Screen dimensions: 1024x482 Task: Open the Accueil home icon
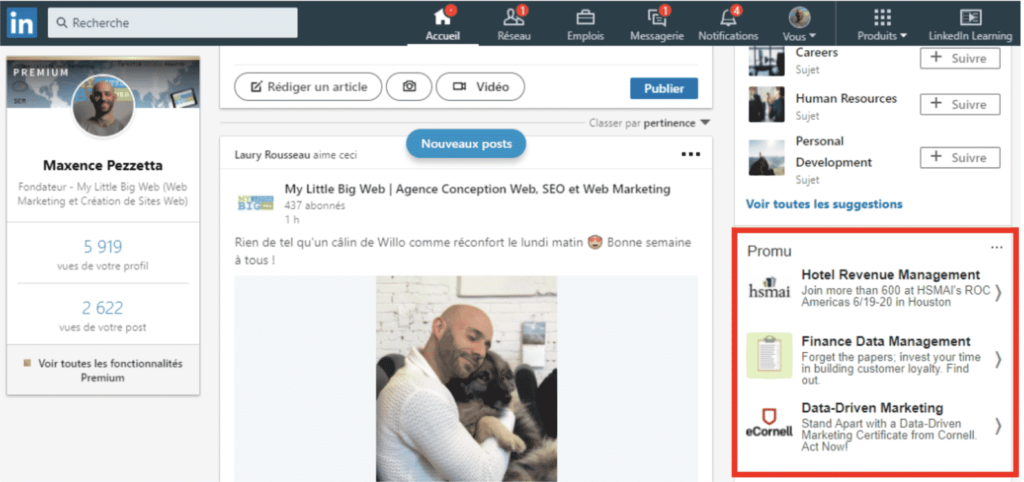pyautogui.click(x=443, y=18)
